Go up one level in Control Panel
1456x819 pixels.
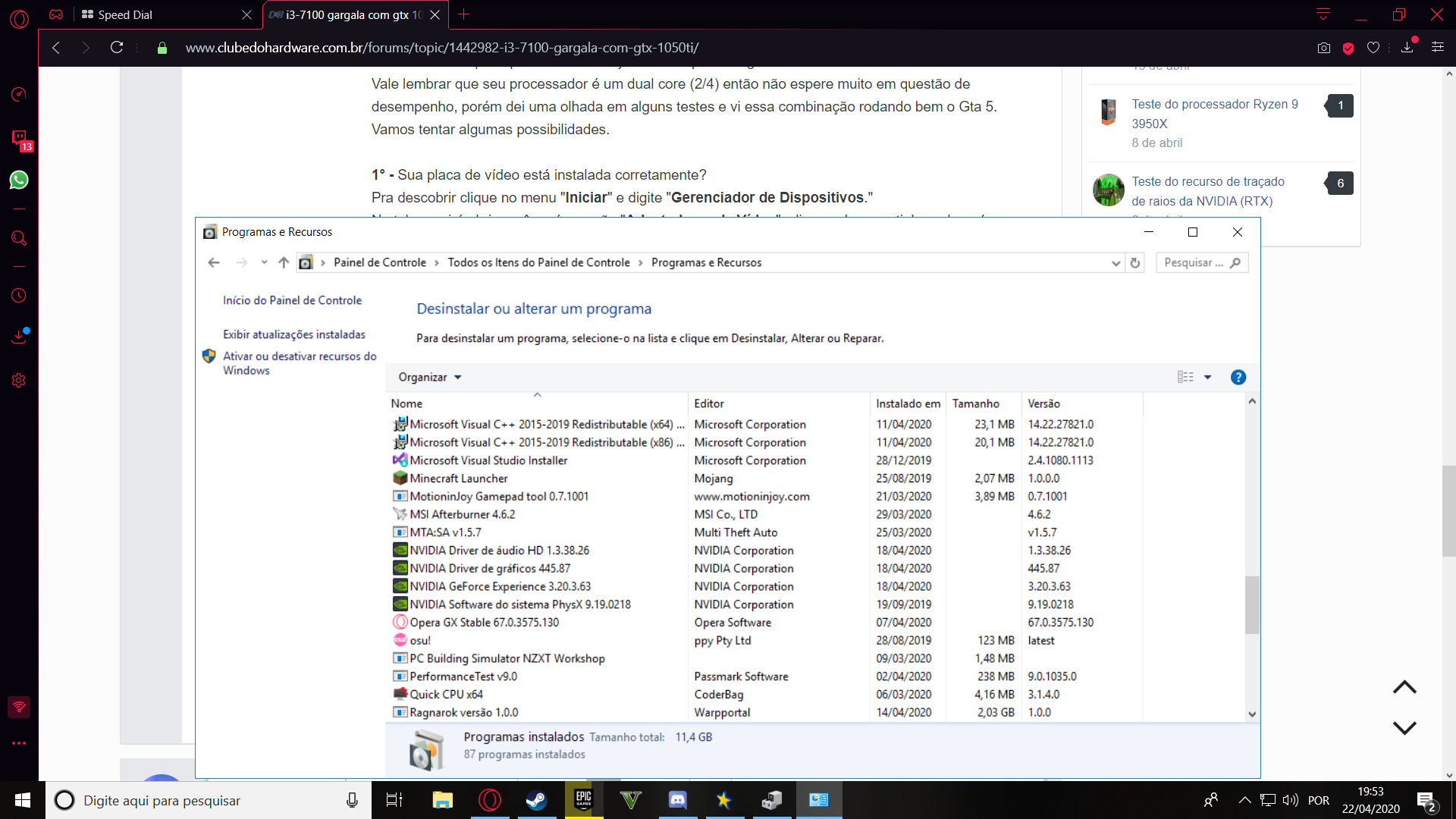point(284,262)
